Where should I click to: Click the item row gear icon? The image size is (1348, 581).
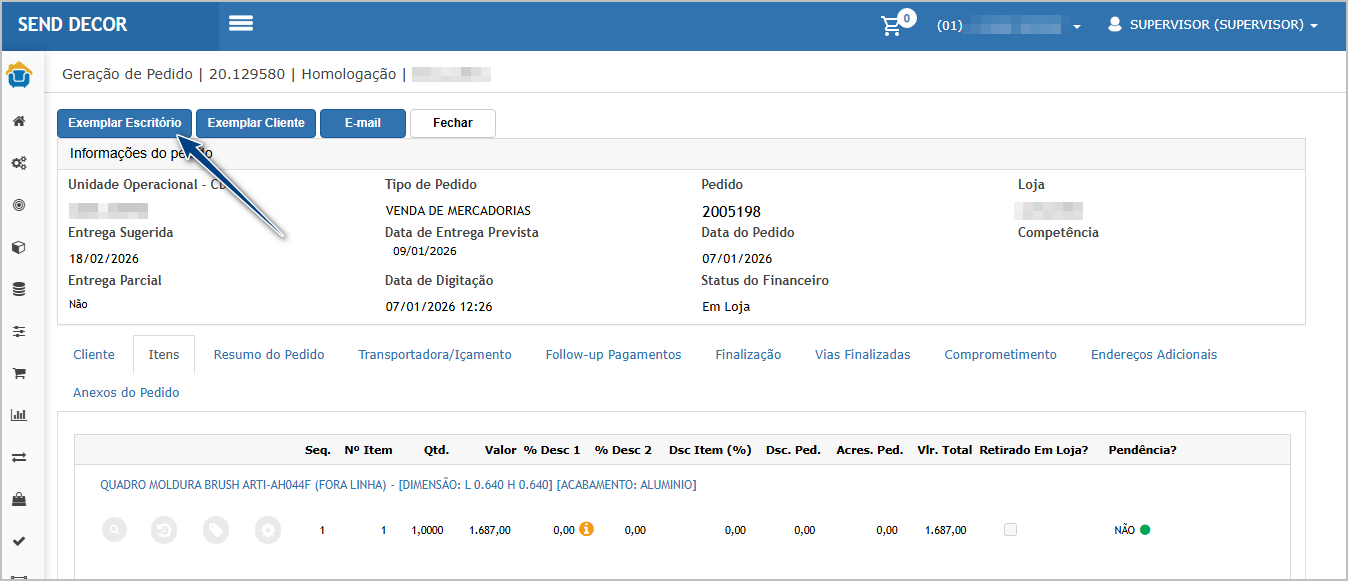(267, 530)
